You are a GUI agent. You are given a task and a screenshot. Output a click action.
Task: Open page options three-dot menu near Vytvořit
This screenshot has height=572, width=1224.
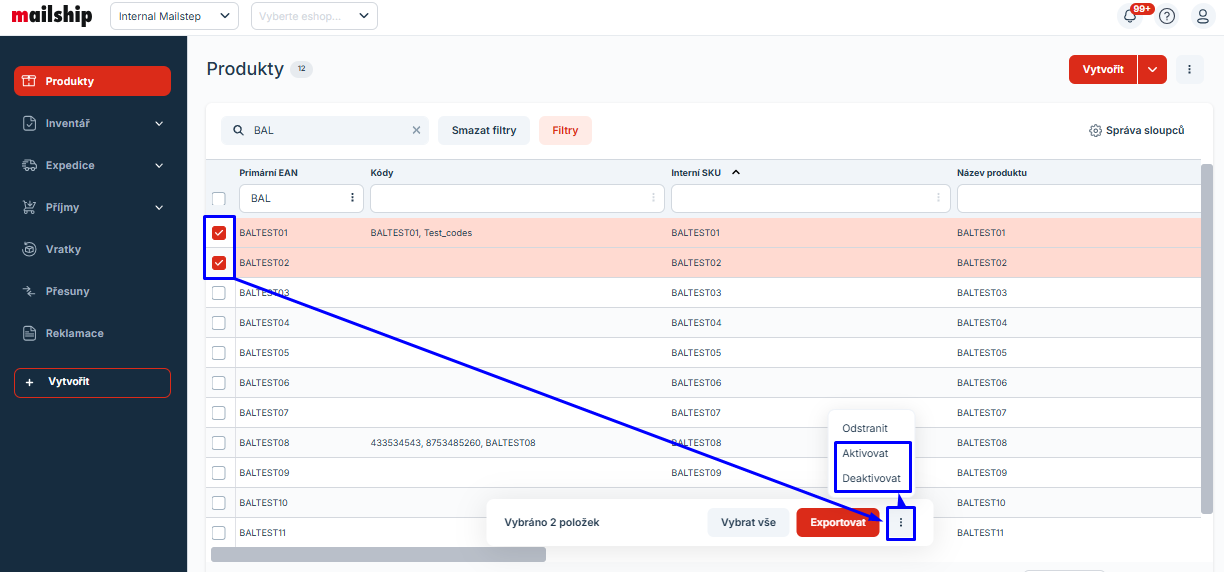pyautogui.click(x=1189, y=69)
